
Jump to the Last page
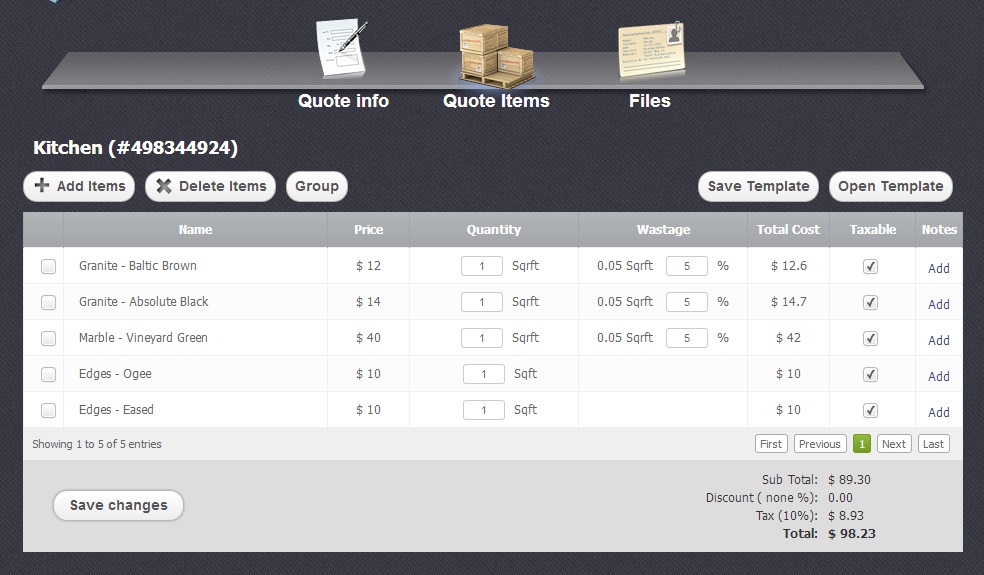point(933,444)
